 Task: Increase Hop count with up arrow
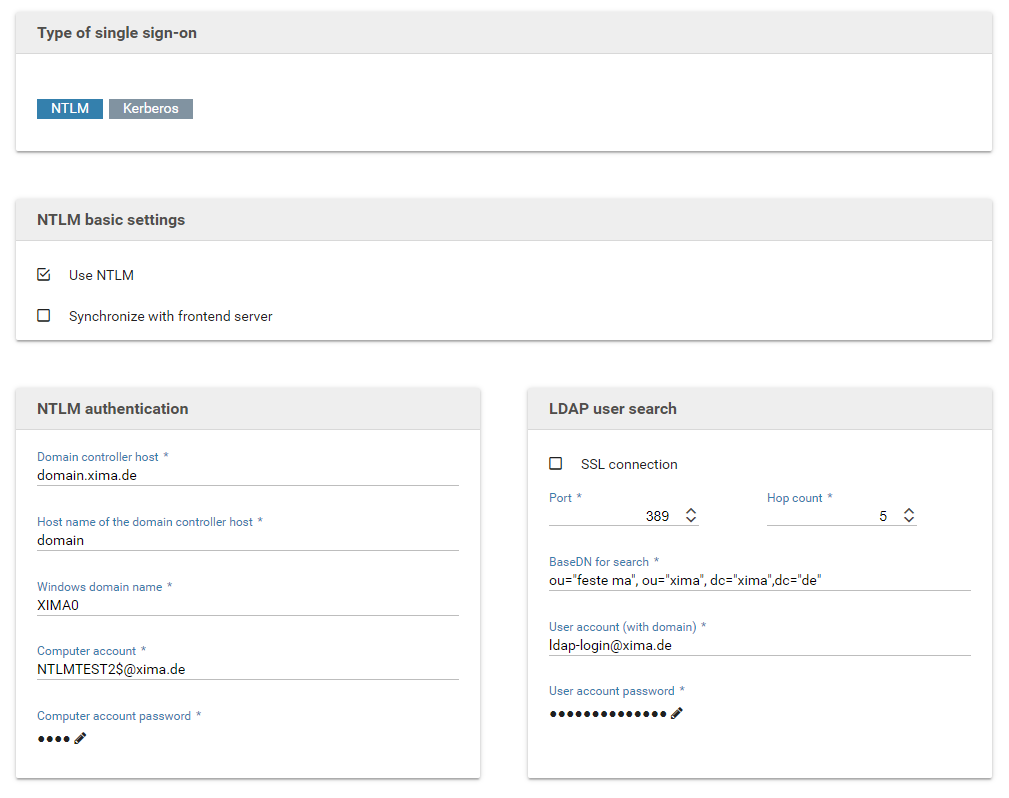click(x=908, y=511)
